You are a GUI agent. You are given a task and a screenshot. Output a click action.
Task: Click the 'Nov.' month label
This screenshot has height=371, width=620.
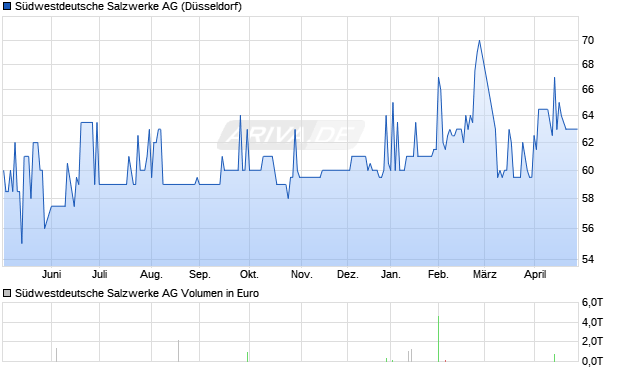coord(301,274)
